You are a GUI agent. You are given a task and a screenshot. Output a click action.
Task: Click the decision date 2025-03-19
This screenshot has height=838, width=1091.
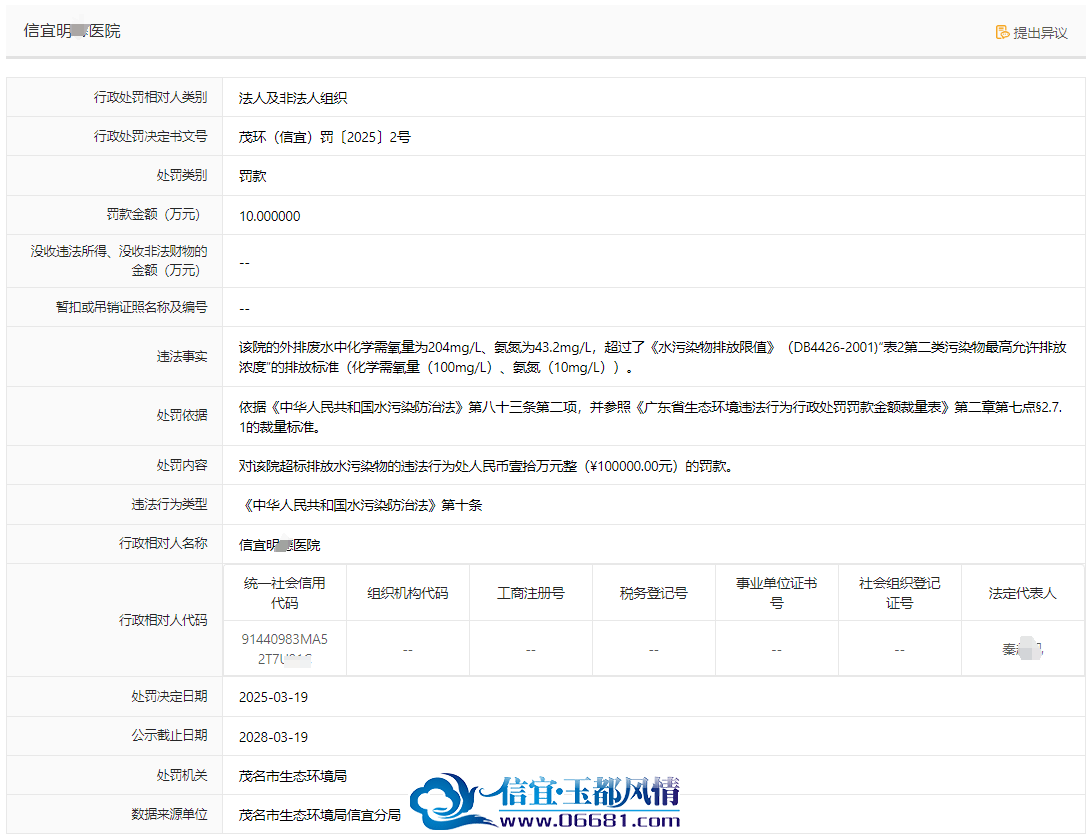coord(273,697)
